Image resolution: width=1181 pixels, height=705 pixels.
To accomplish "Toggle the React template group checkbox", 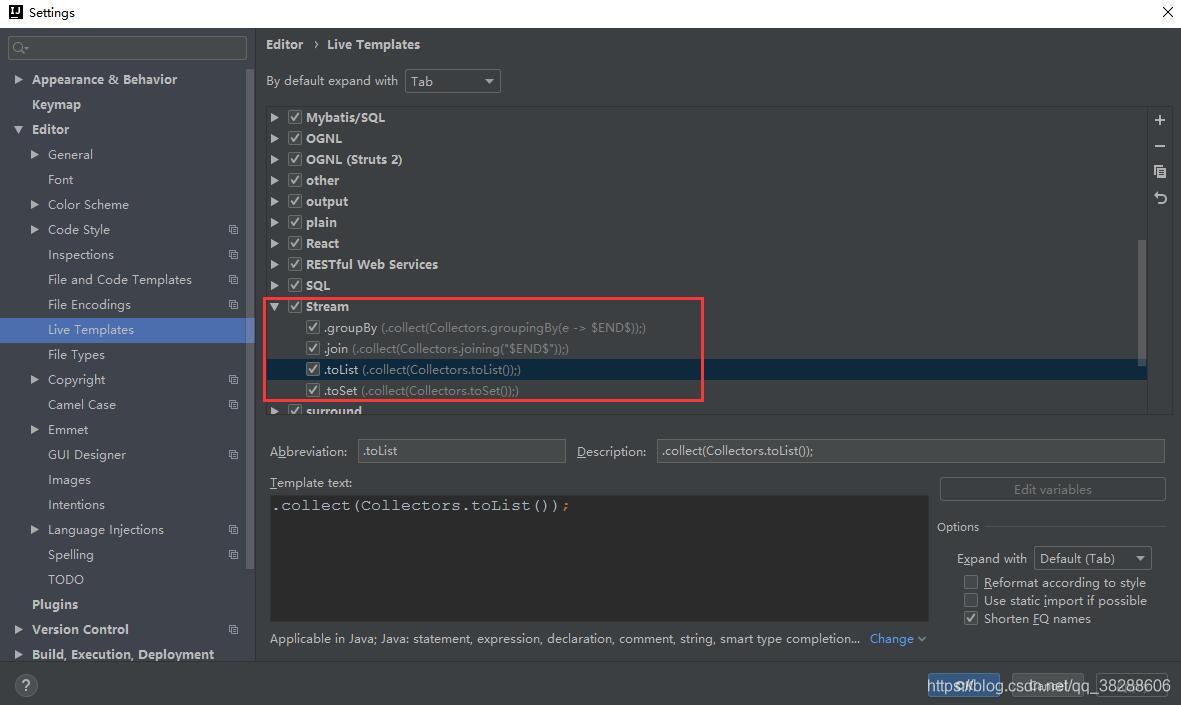I will coord(295,243).
